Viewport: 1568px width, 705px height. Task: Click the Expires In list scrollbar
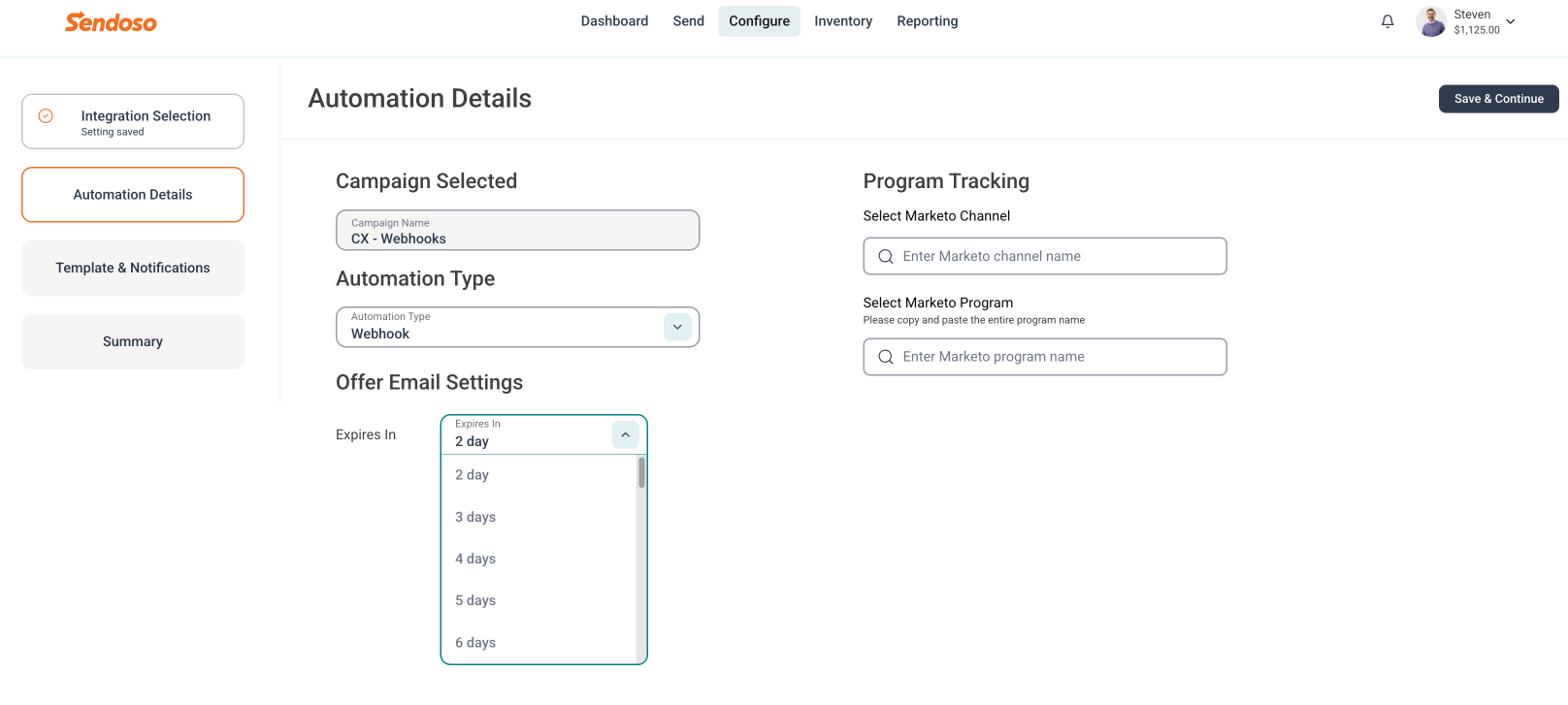641,472
